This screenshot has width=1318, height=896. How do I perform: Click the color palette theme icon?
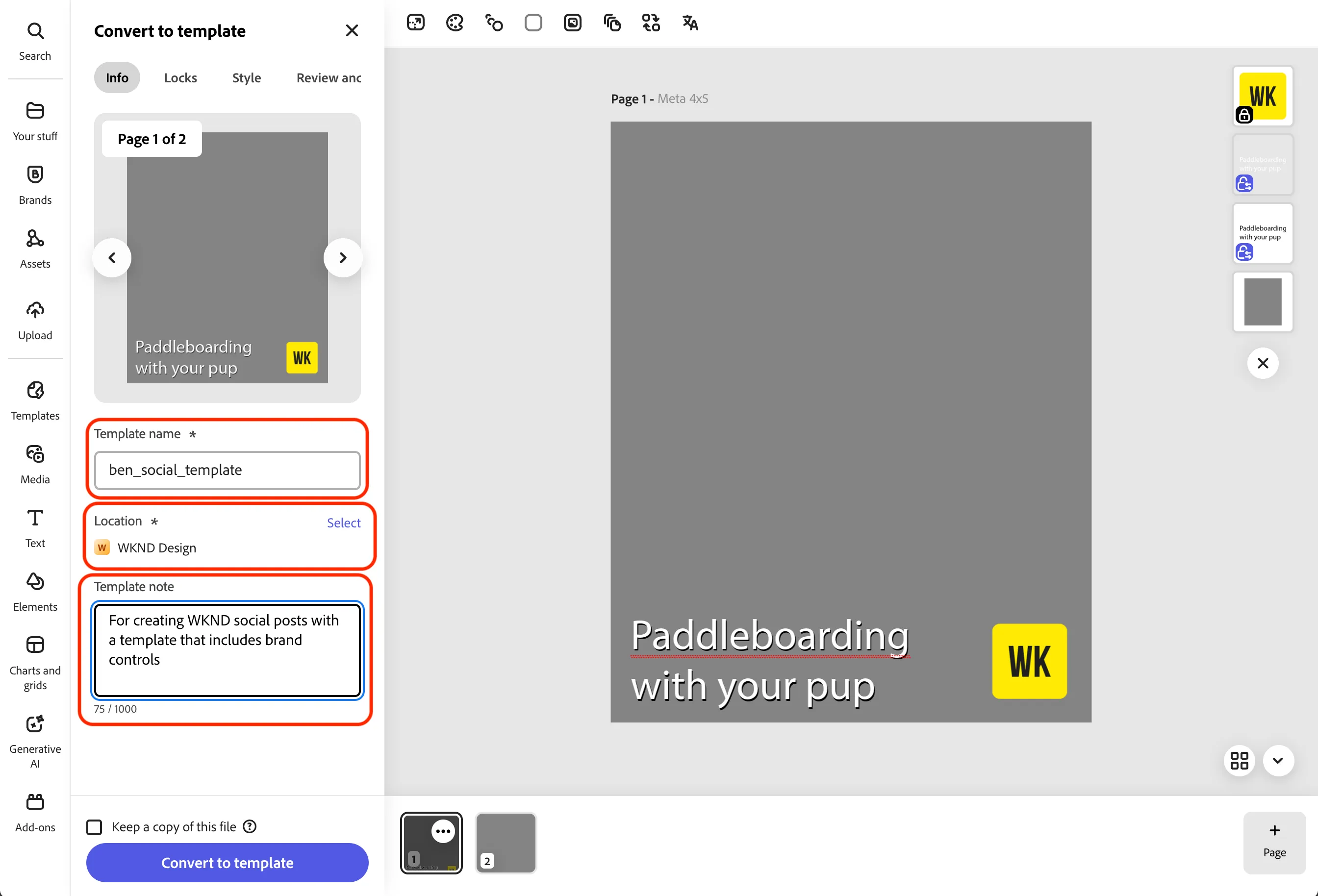click(455, 23)
